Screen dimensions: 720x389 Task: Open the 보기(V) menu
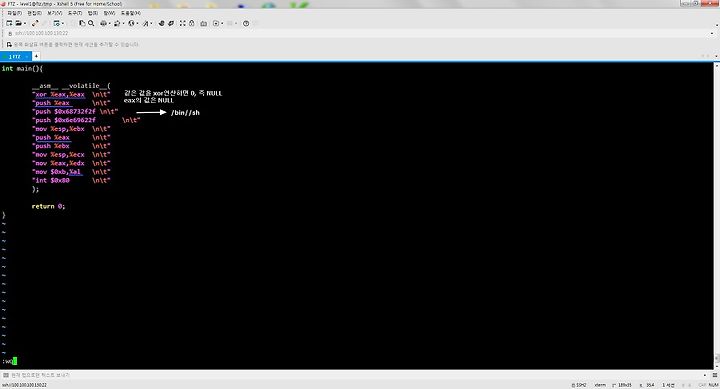coord(55,13)
